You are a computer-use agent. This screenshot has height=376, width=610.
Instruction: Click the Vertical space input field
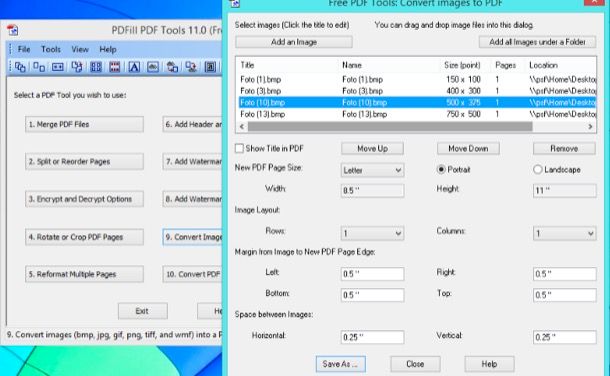(564, 337)
